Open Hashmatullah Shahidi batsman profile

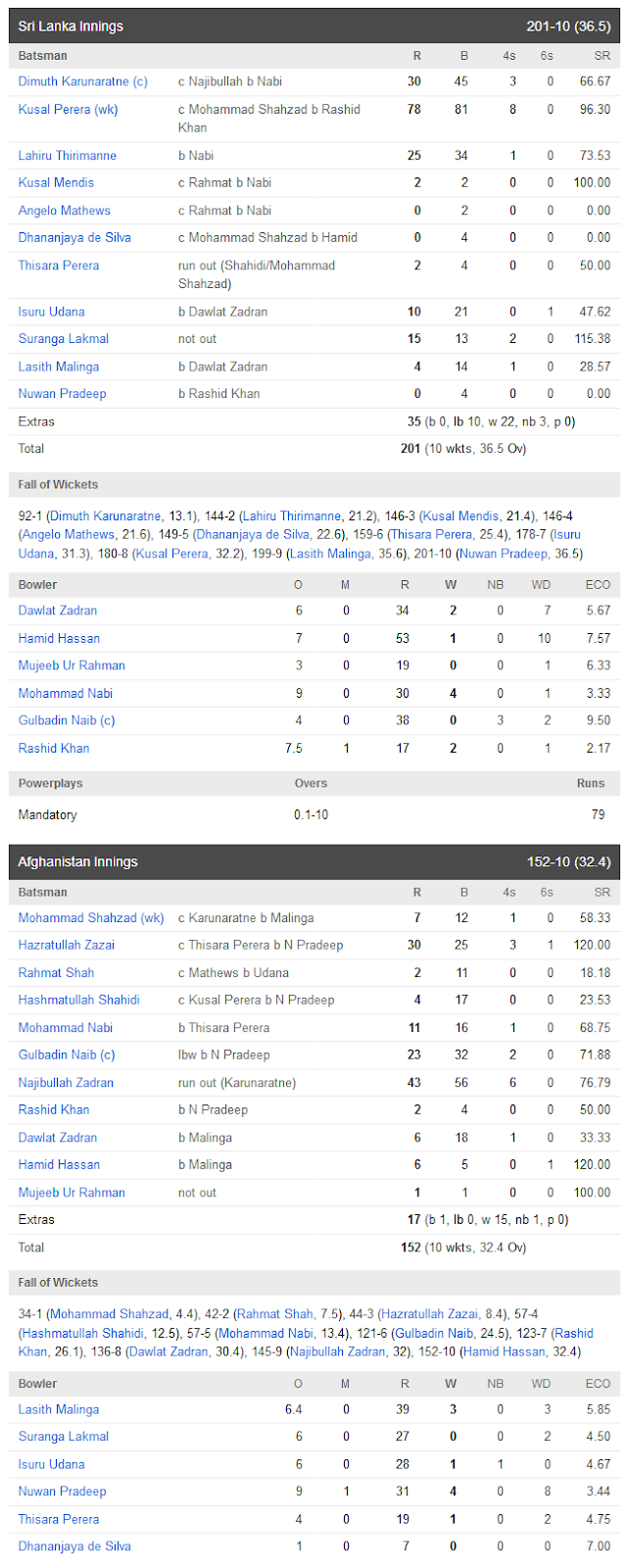pos(79,1001)
